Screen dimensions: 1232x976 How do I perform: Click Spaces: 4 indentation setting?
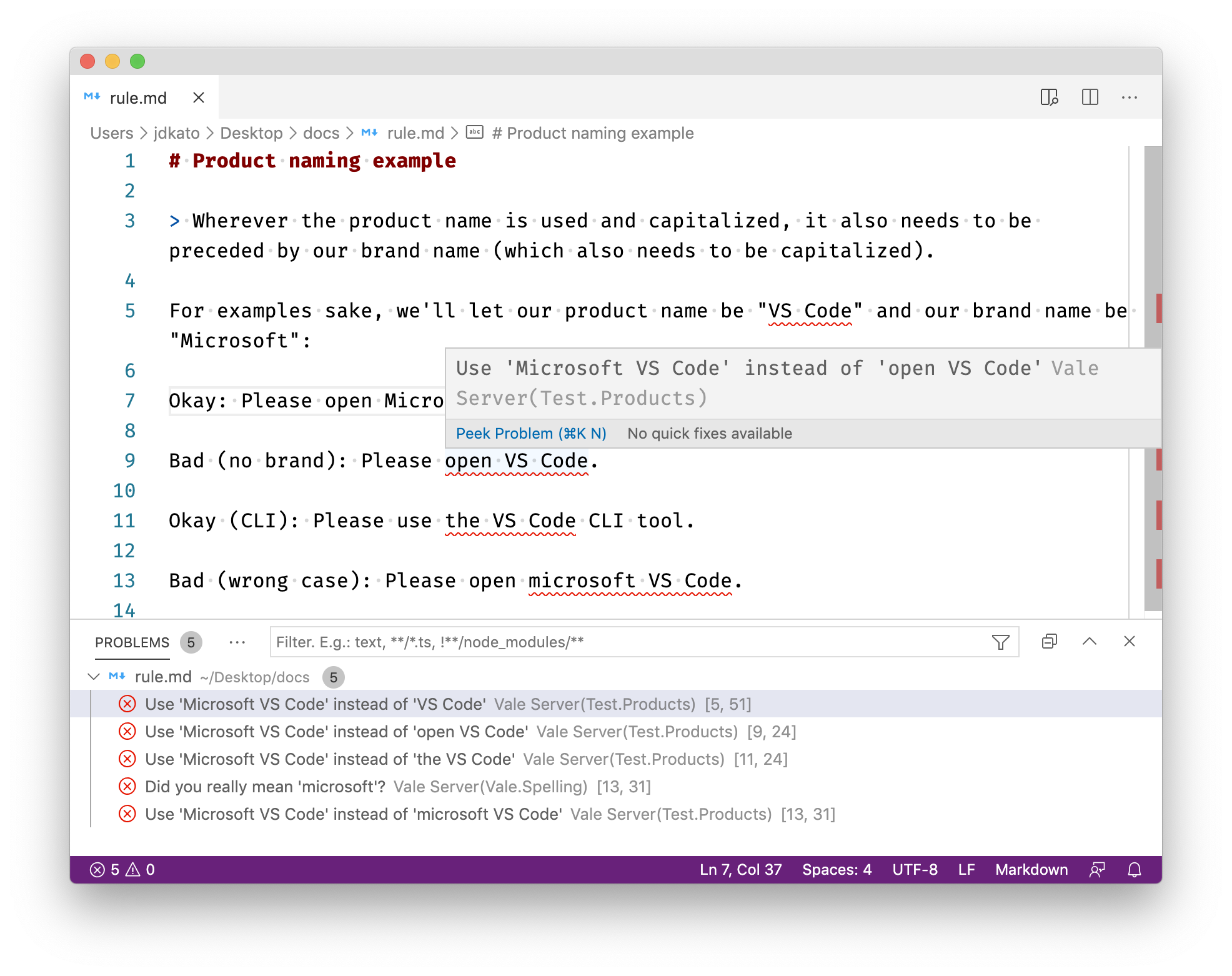(837, 870)
